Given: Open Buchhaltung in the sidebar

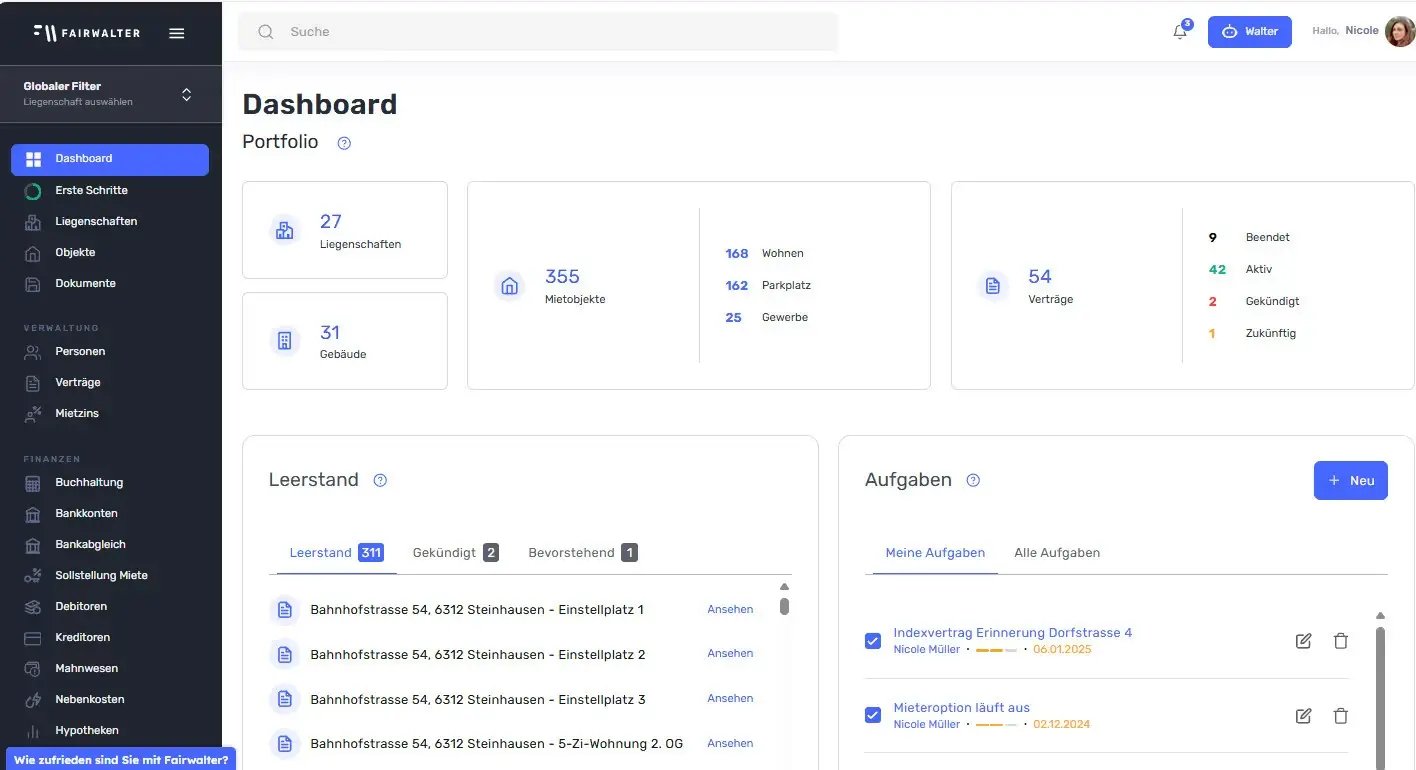Looking at the screenshot, I should (x=89, y=482).
